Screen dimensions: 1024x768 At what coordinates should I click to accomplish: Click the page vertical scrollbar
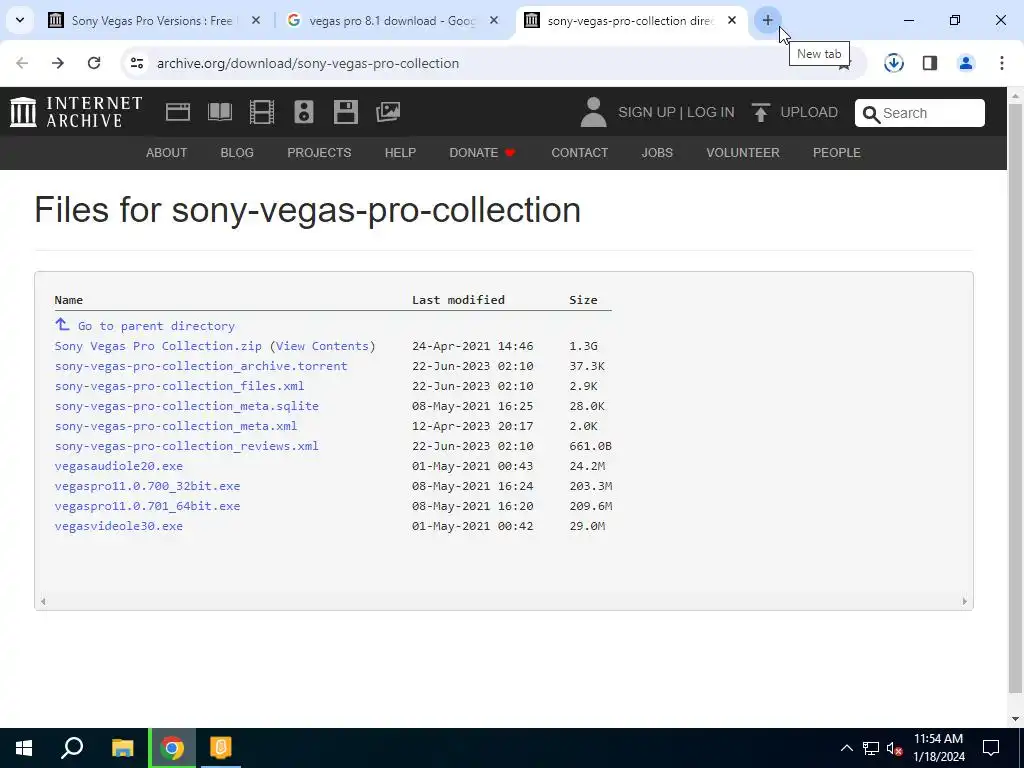pyautogui.click(x=1015, y=398)
